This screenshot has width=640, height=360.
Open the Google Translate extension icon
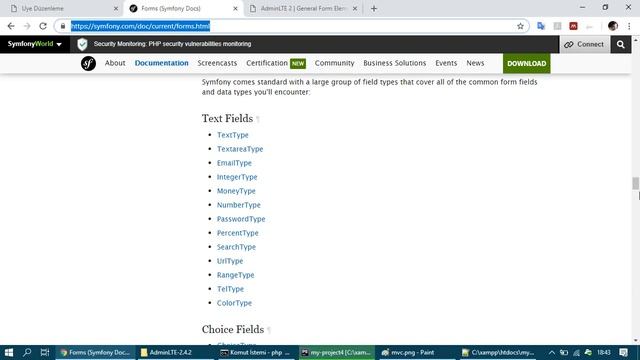[541, 26]
